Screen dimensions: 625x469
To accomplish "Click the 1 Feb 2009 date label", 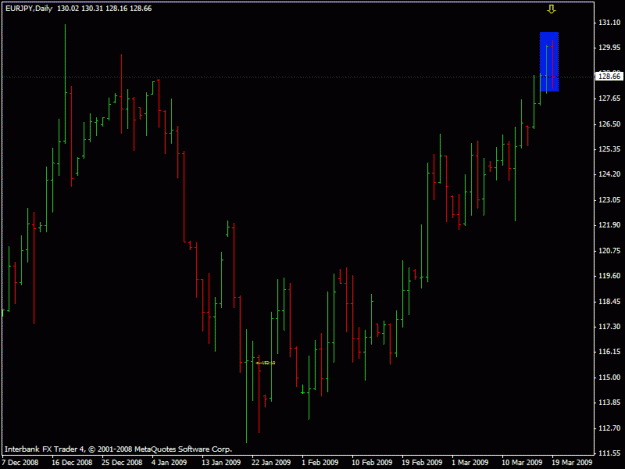I will point(320,463).
